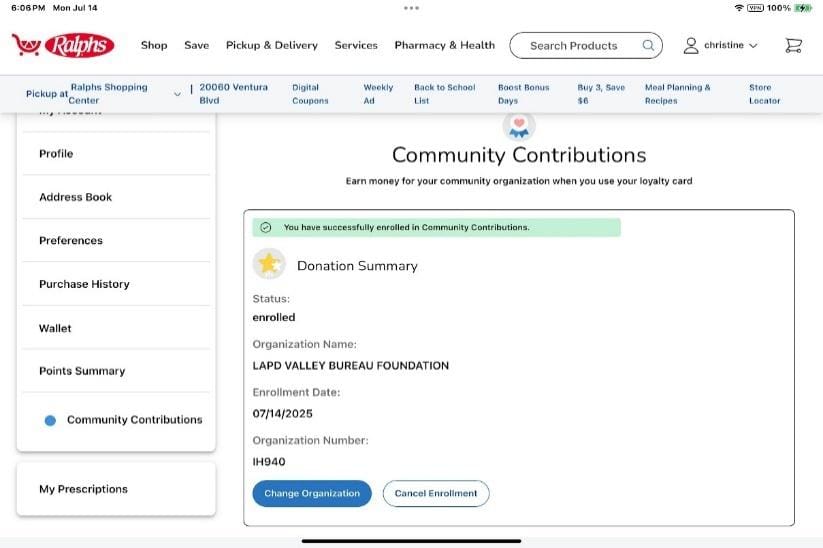Click the successfully enrolled confirmation message

click(436, 228)
